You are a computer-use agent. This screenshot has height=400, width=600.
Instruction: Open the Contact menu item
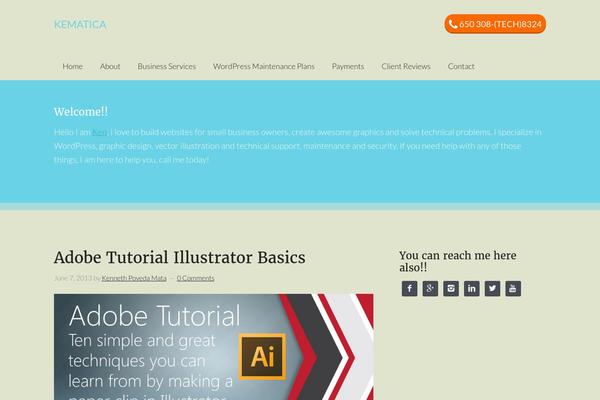[461, 66]
